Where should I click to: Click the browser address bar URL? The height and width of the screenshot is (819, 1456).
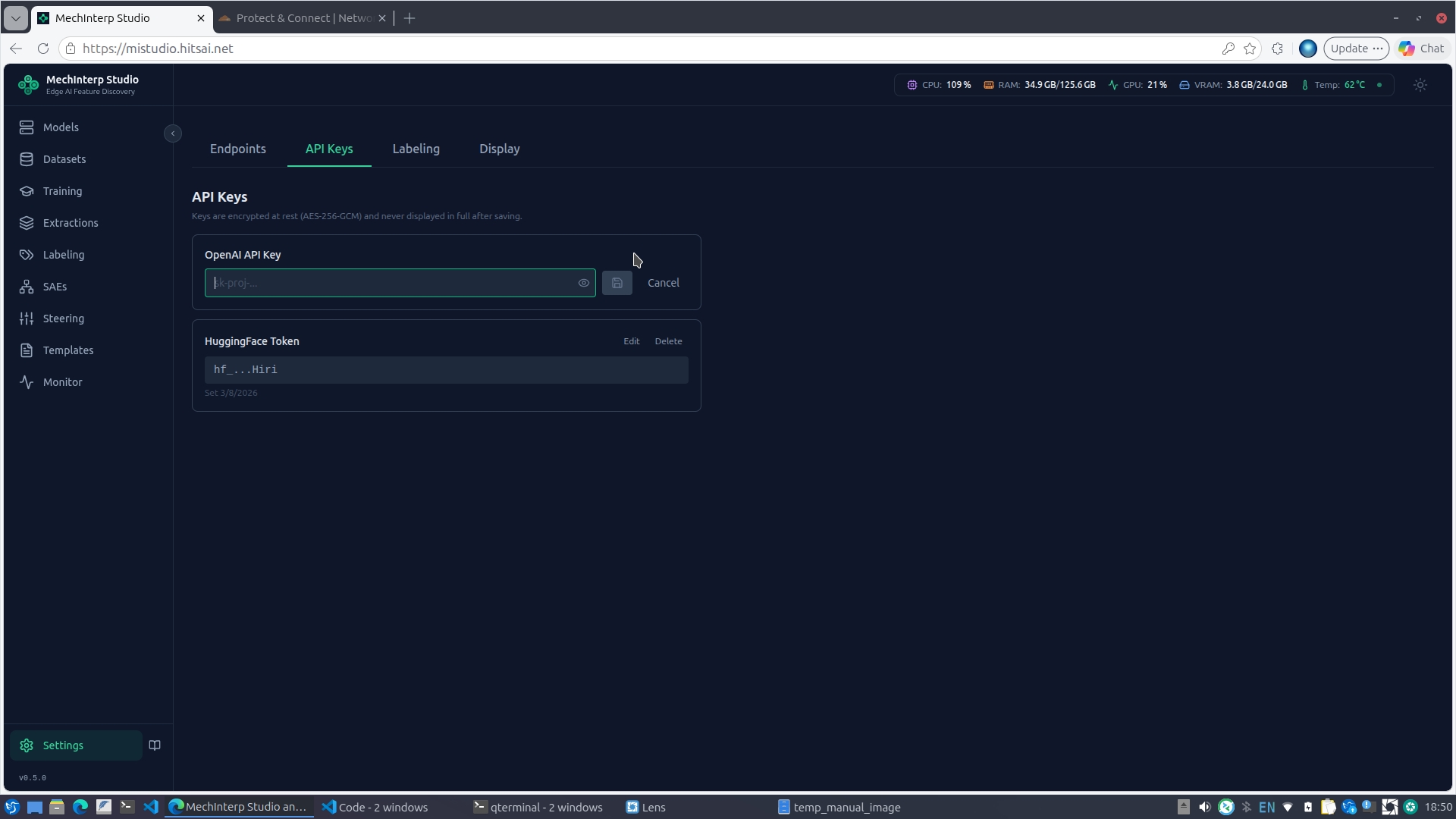(158, 49)
